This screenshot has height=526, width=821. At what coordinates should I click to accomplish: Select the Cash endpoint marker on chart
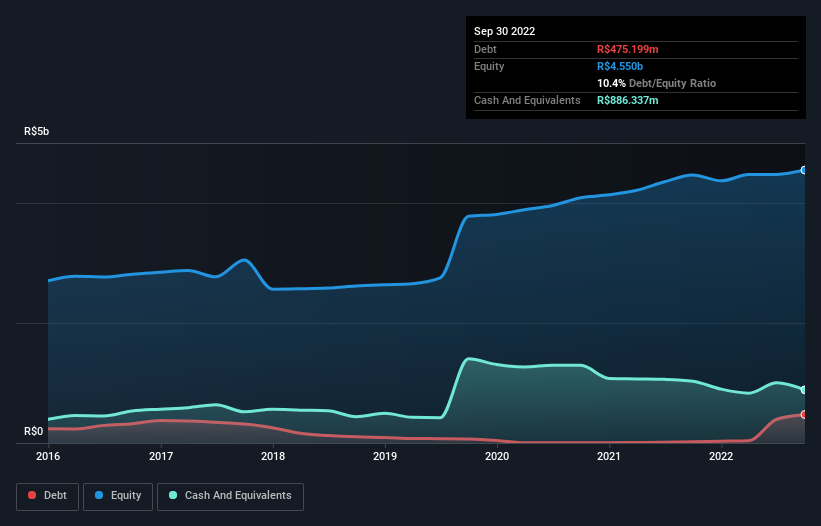pos(804,390)
